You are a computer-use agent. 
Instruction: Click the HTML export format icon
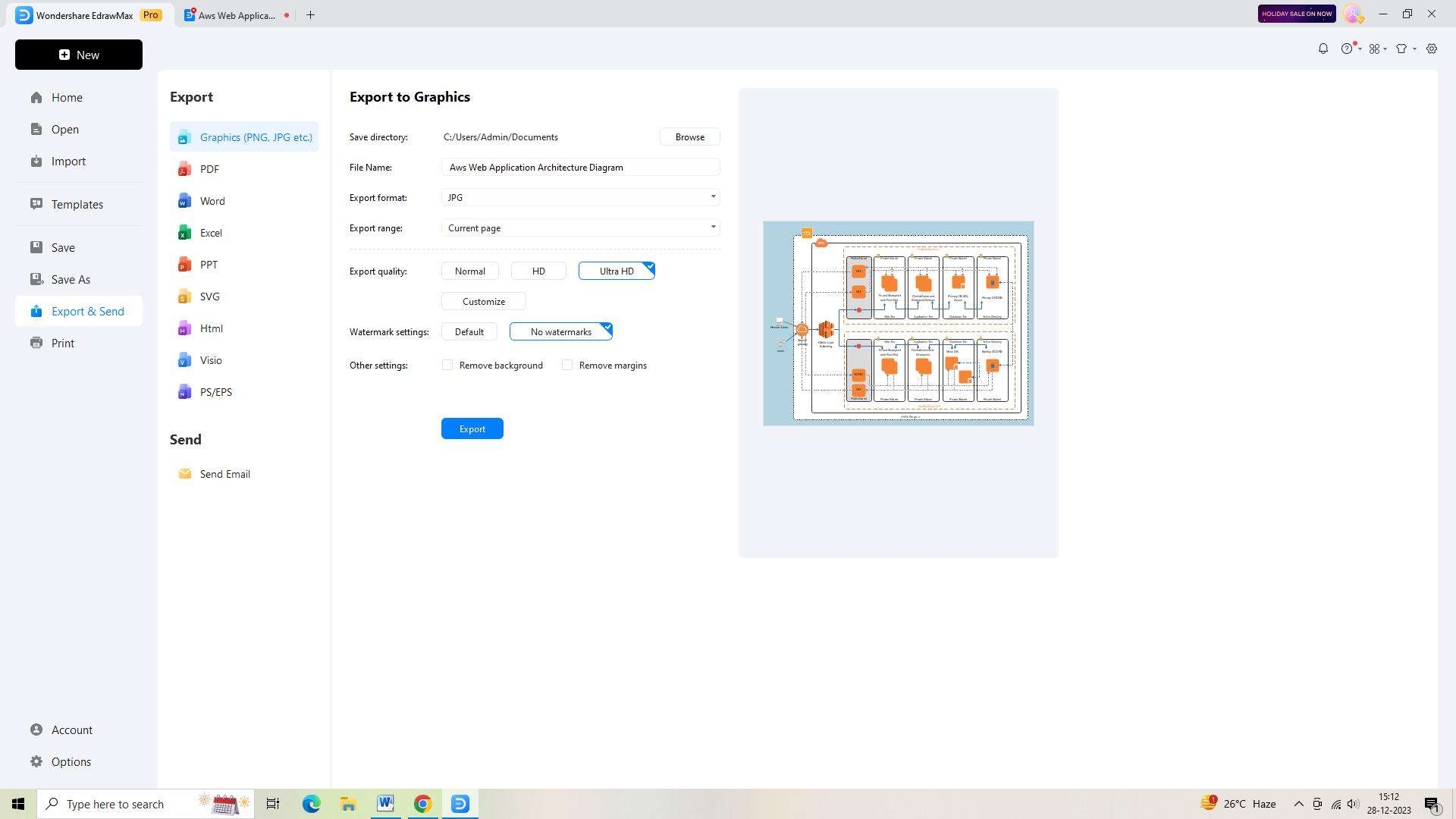185,328
